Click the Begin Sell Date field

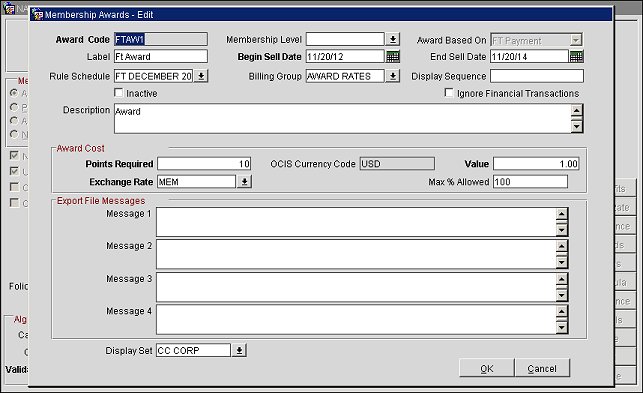[345, 57]
